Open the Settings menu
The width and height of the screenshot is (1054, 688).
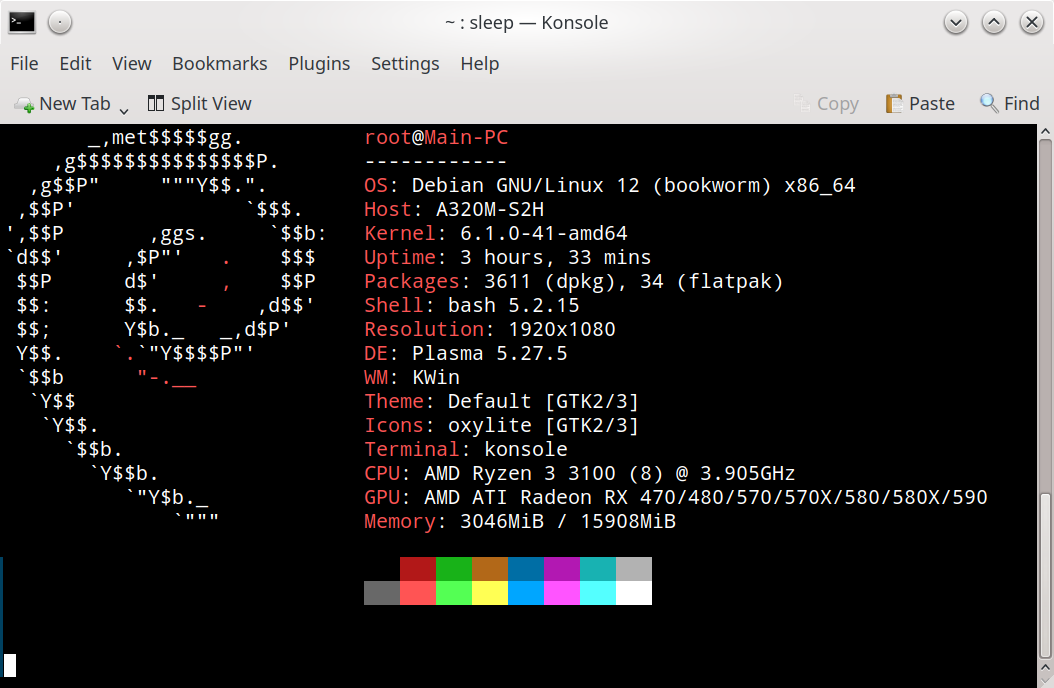[405, 64]
